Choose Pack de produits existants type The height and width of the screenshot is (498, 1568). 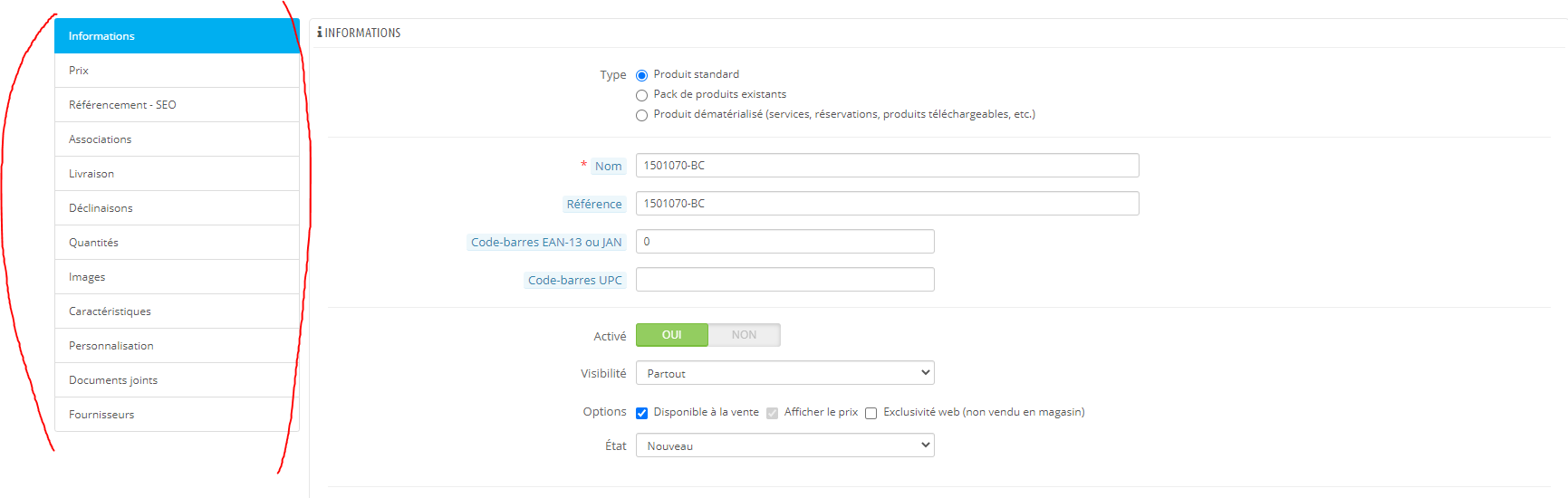(642, 95)
